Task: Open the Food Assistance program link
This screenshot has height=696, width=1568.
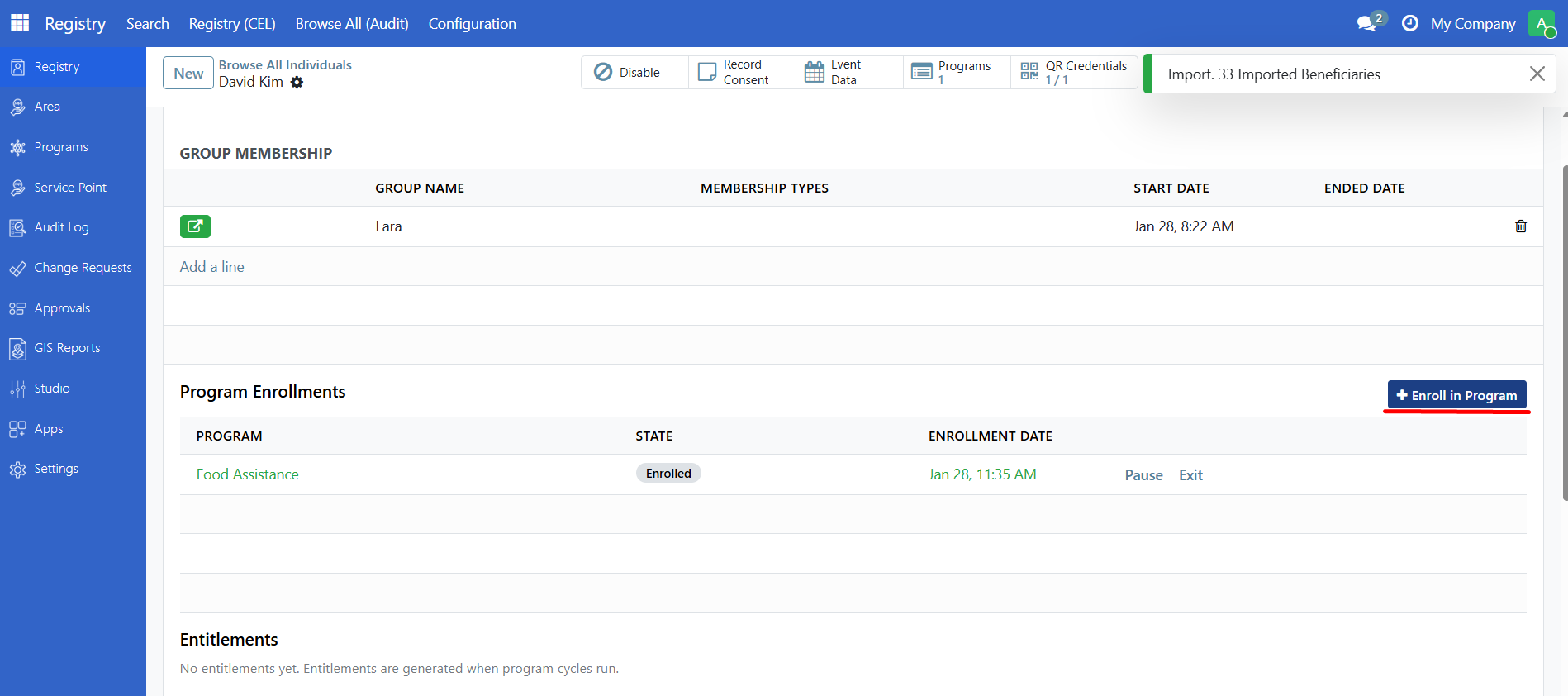Action: (x=247, y=474)
